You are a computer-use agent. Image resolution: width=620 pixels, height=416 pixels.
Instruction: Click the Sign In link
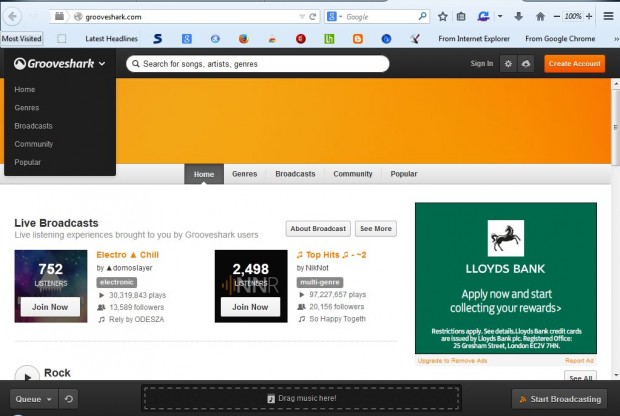(x=481, y=63)
